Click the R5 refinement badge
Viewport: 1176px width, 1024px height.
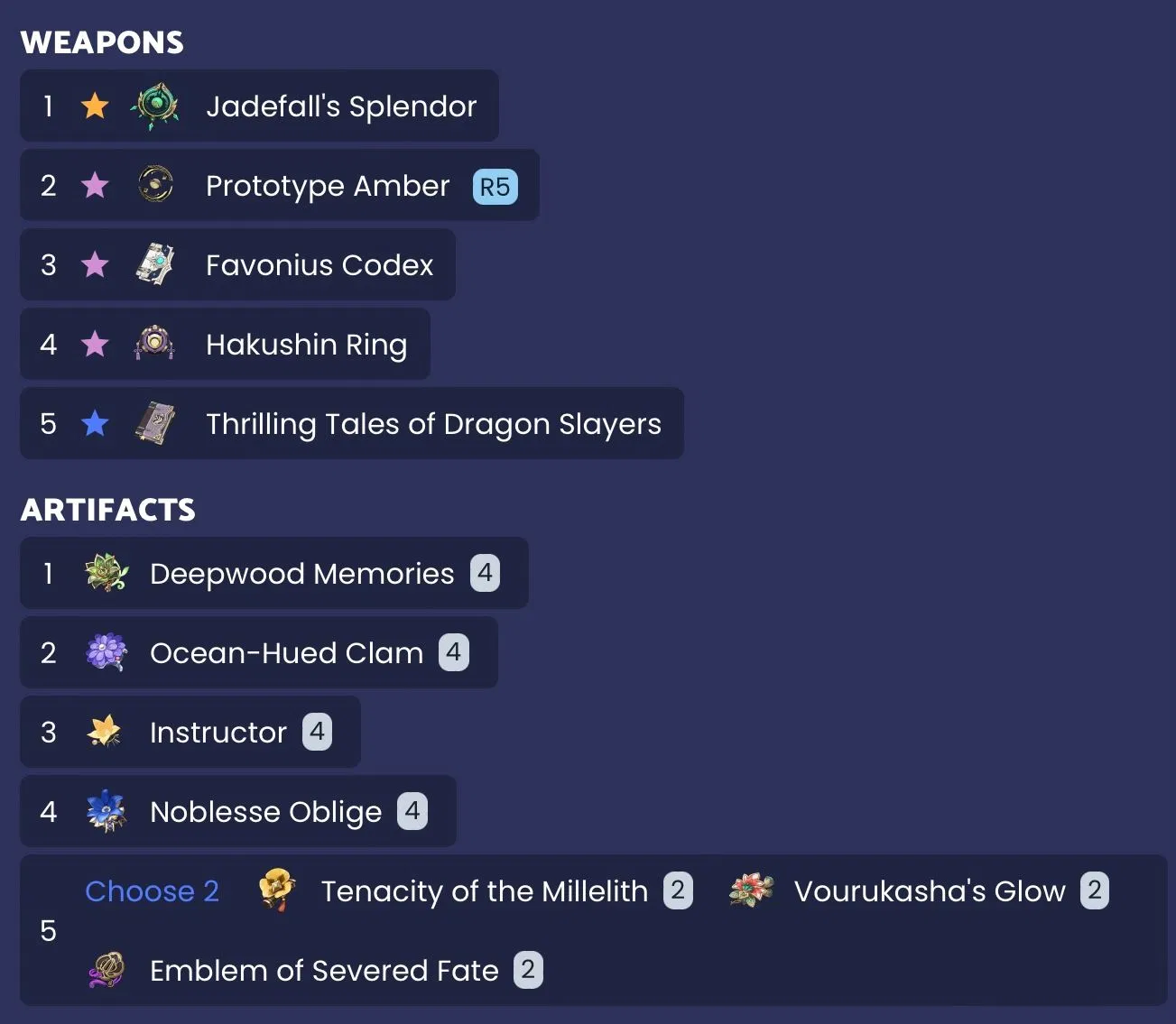coord(495,187)
